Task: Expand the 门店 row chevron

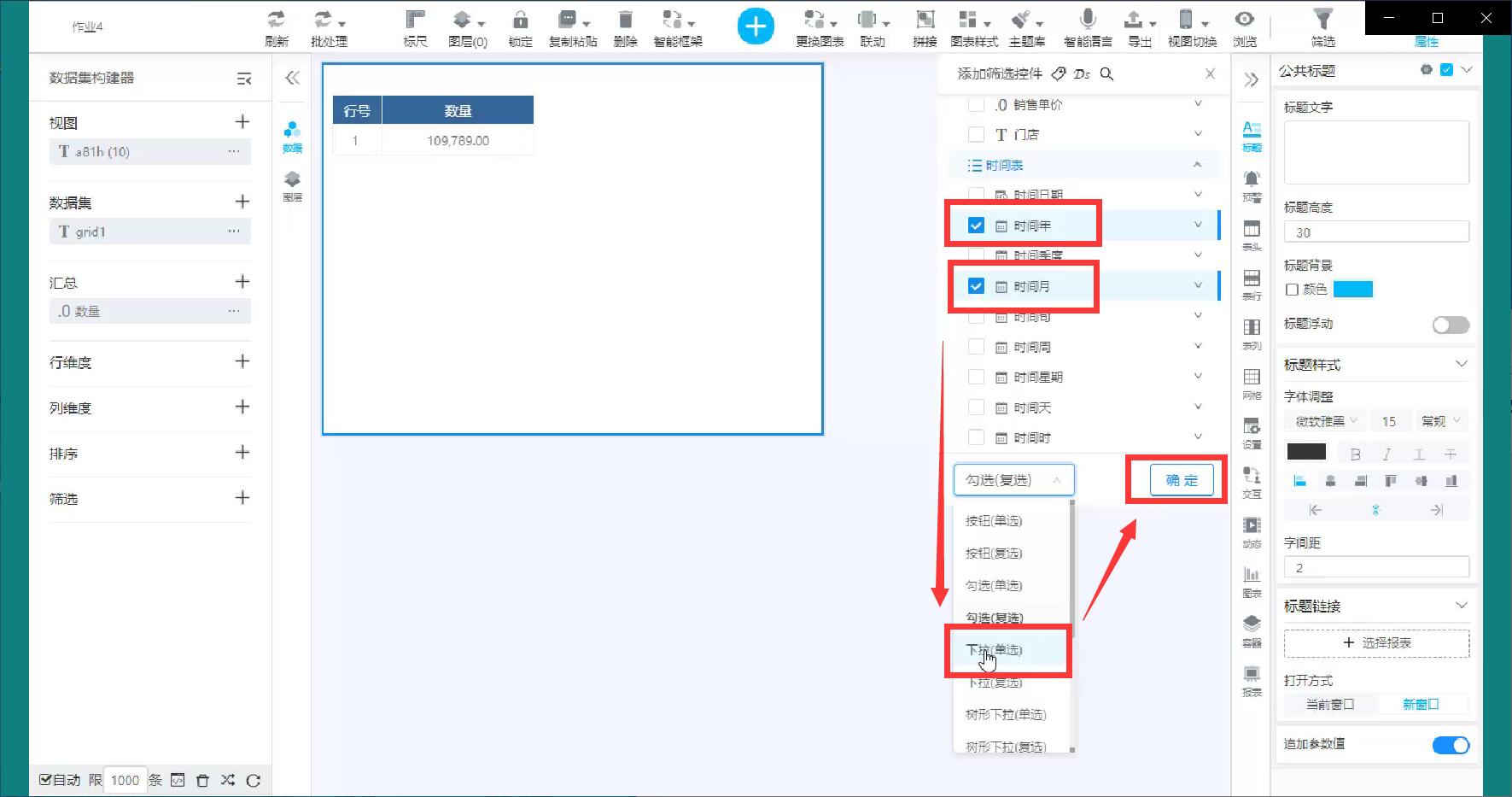Action: click(1198, 133)
